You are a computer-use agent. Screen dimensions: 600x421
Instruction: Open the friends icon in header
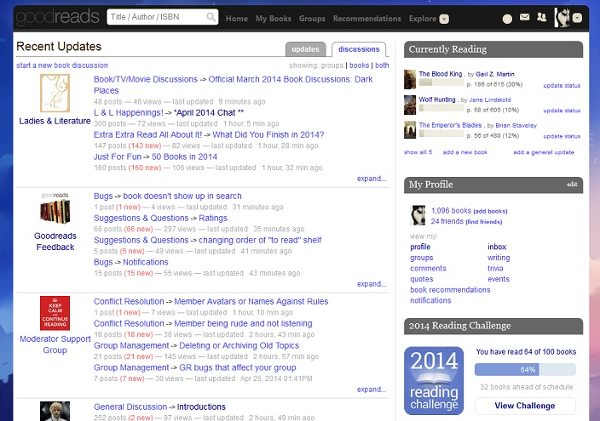(x=543, y=18)
